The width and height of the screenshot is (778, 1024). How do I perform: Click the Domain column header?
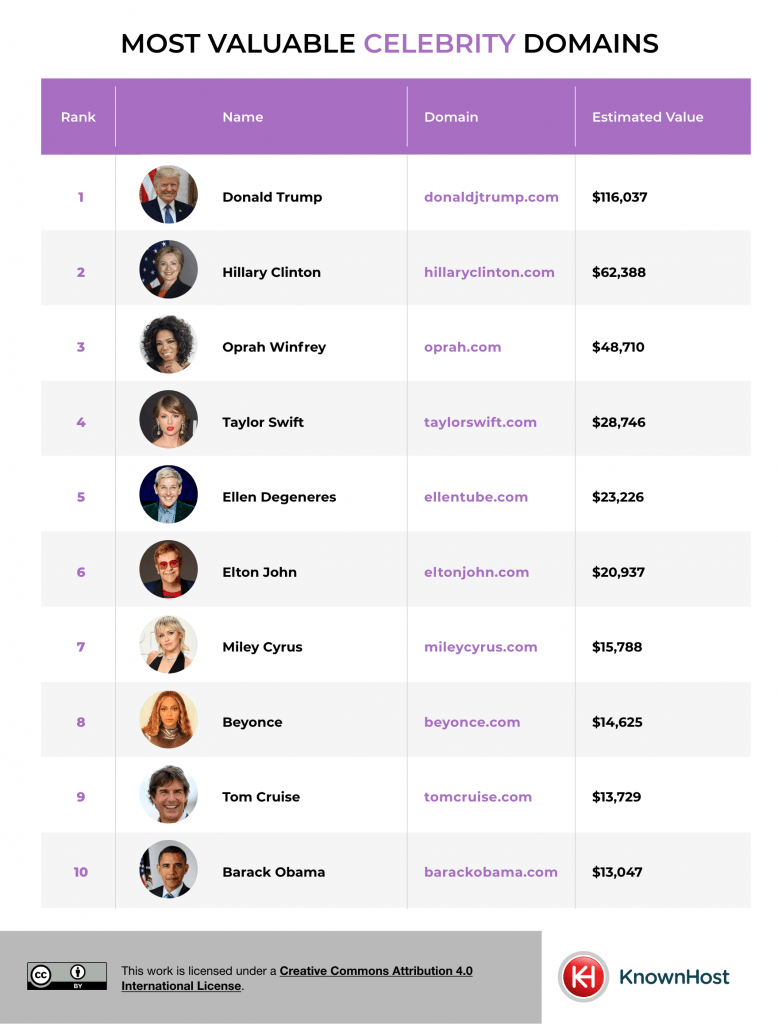pos(451,117)
